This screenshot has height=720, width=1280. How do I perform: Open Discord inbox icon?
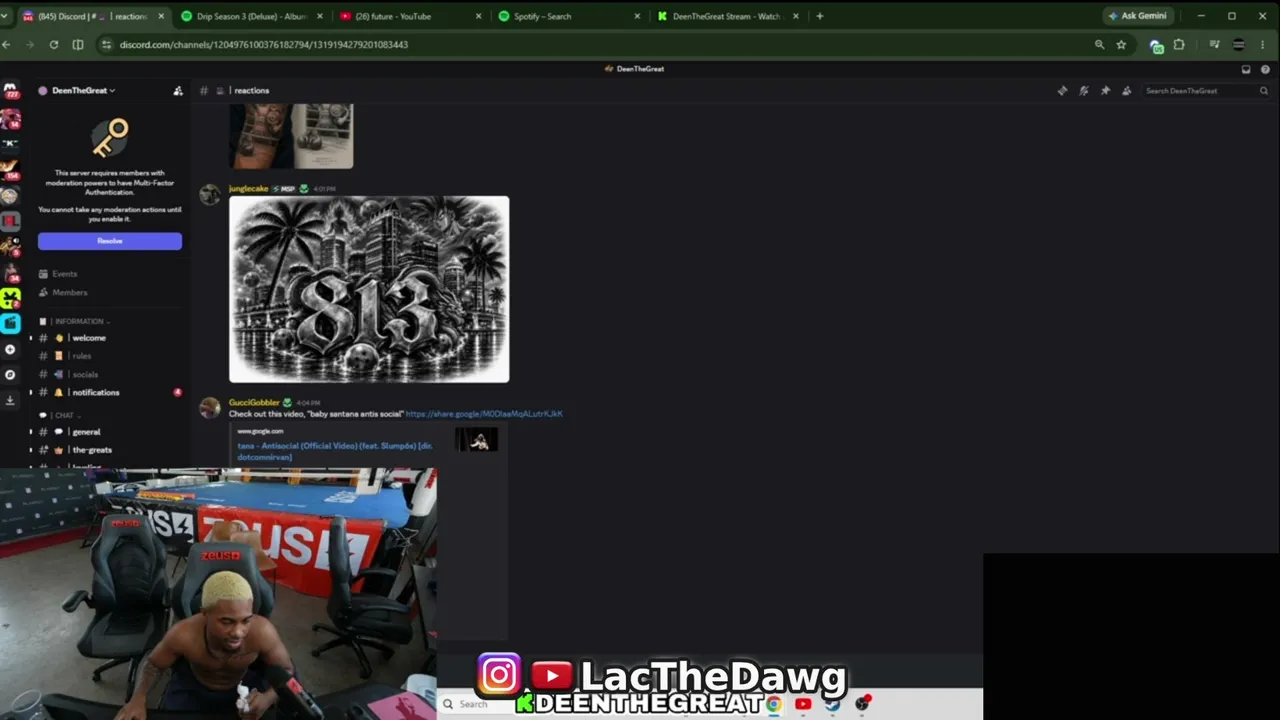1246,69
